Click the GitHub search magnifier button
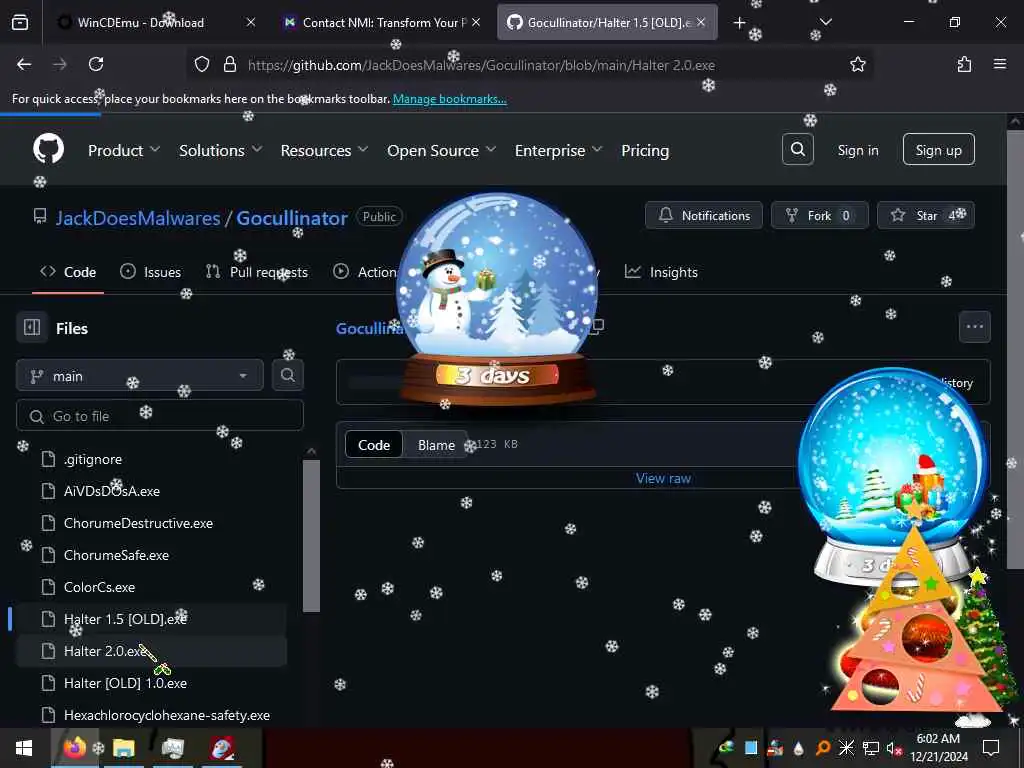Viewport: 1024px width, 768px height. point(797,150)
